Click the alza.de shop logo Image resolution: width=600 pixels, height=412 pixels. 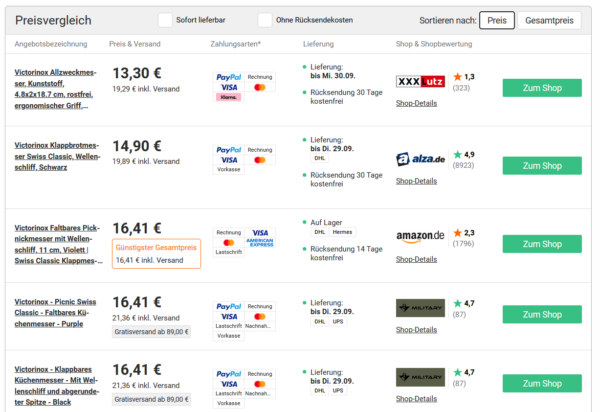[x=420, y=159]
